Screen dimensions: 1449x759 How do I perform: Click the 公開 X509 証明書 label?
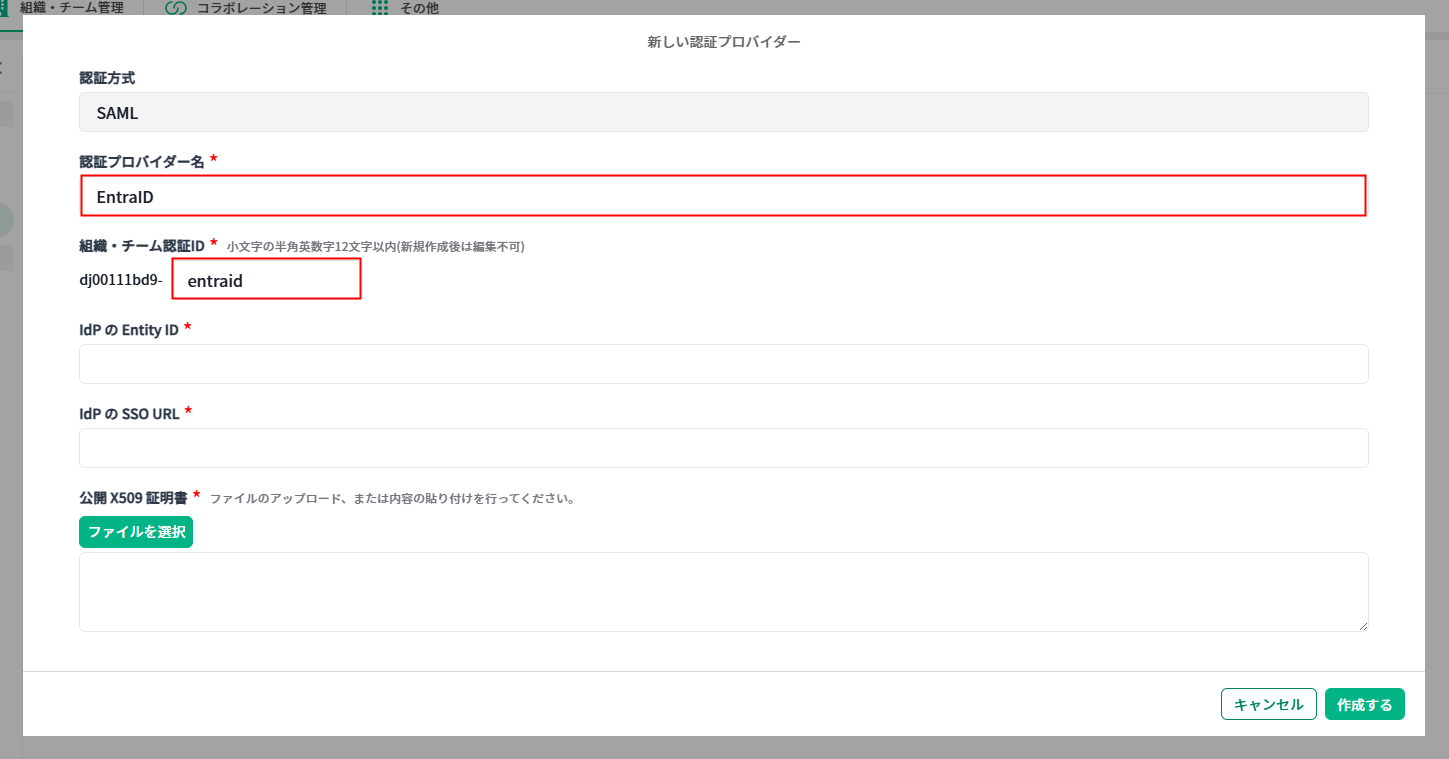pyautogui.click(x=134, y=497)
